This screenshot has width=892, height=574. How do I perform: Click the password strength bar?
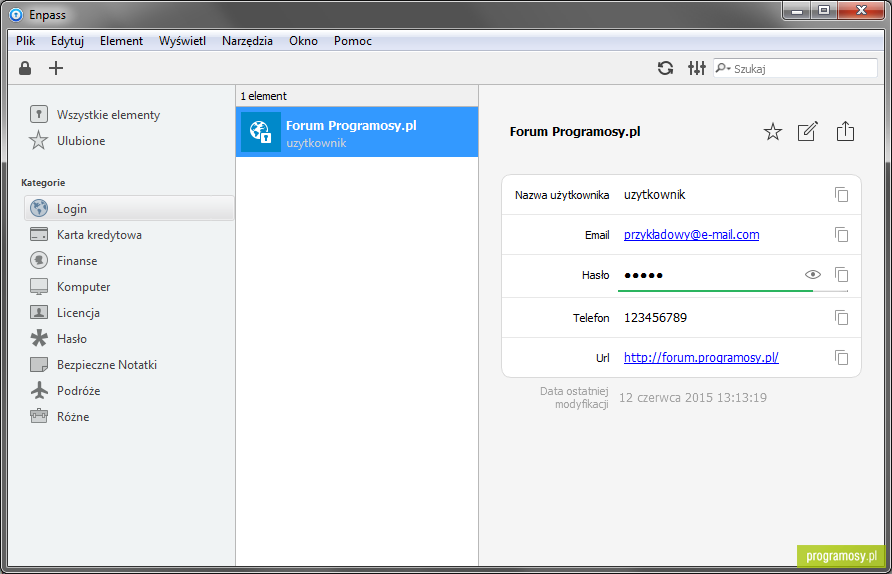coord(733,291)
